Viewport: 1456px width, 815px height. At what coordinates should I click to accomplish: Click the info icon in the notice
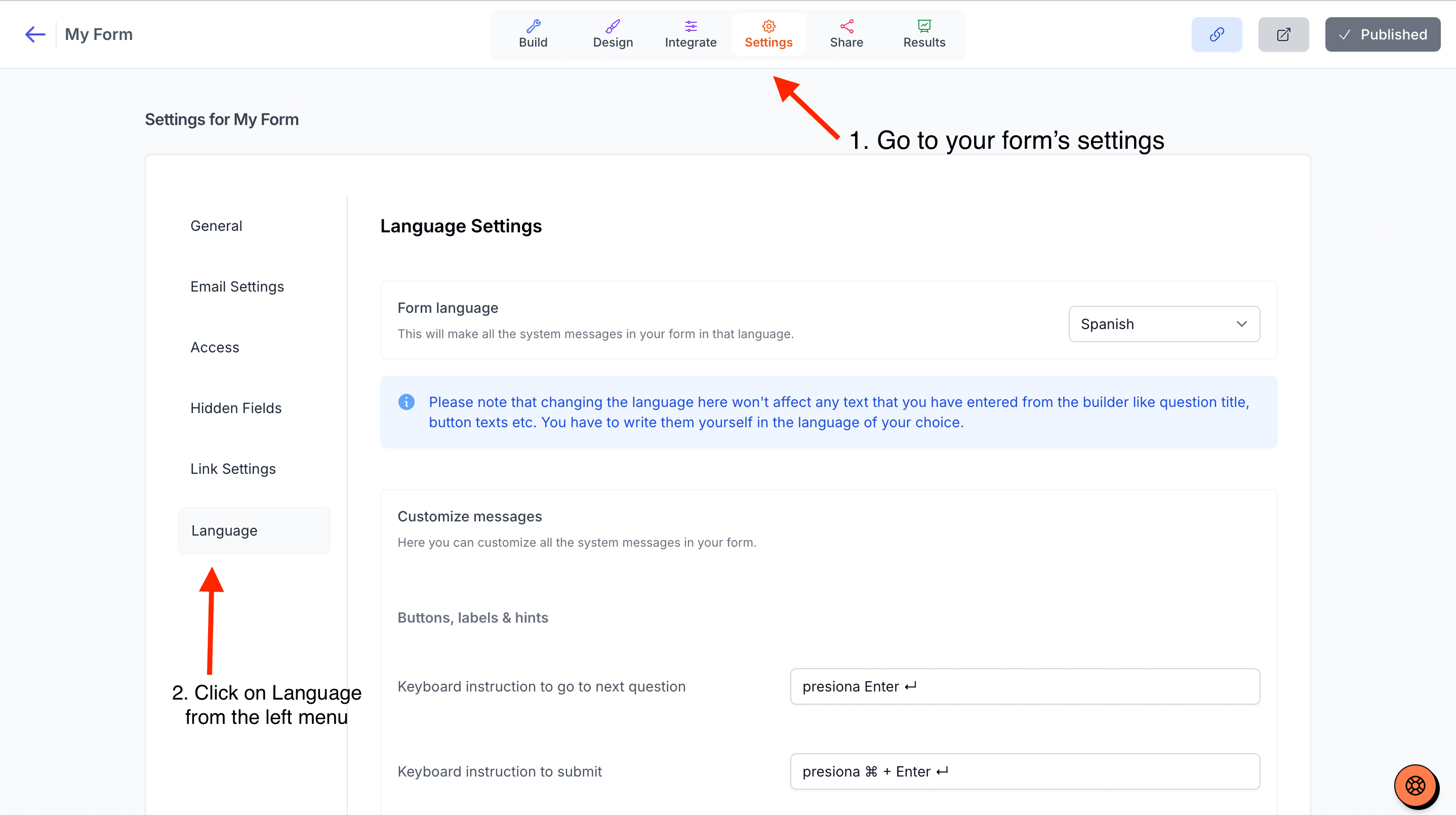[407, 401]
